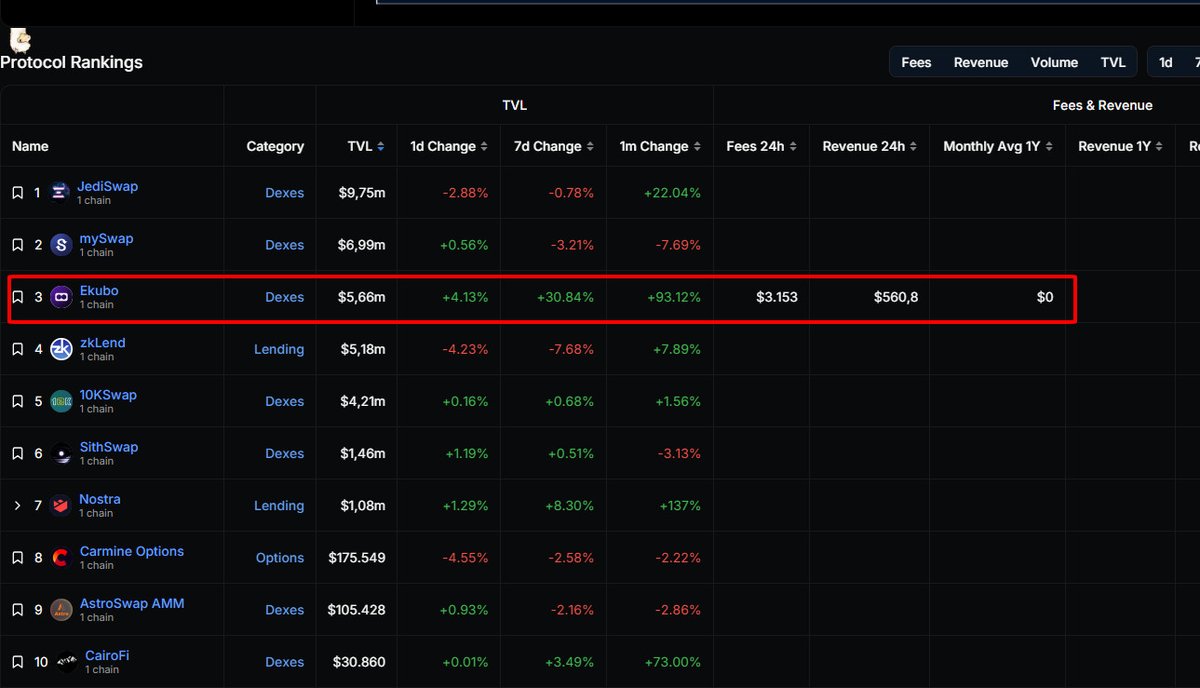Viewport: 1200px width, 688px height.
Task: Open the AstroSwap AMM link
Action: pos(132,603)
